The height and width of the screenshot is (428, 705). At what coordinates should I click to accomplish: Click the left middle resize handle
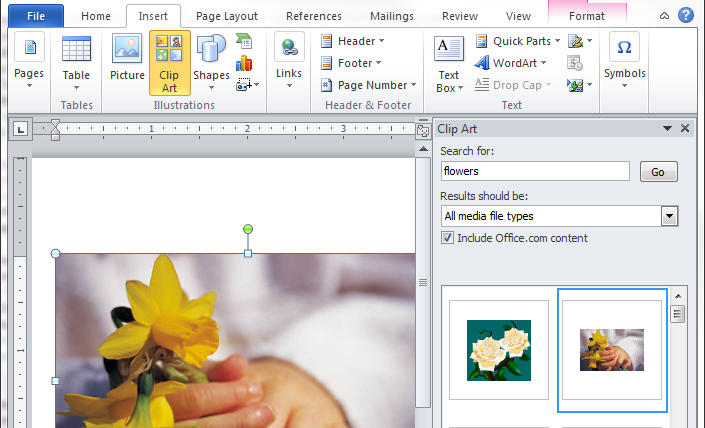click(x=55, y=381)
